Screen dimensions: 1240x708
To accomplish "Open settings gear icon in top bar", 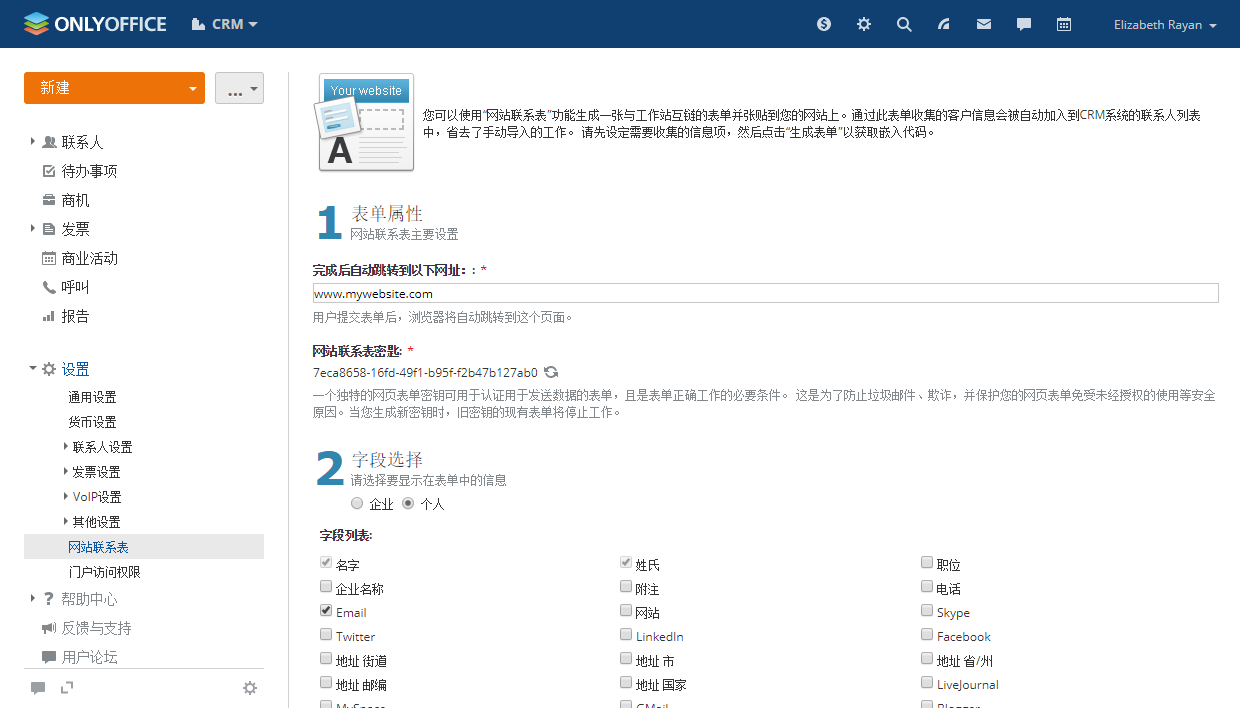I will coord(864,24).
